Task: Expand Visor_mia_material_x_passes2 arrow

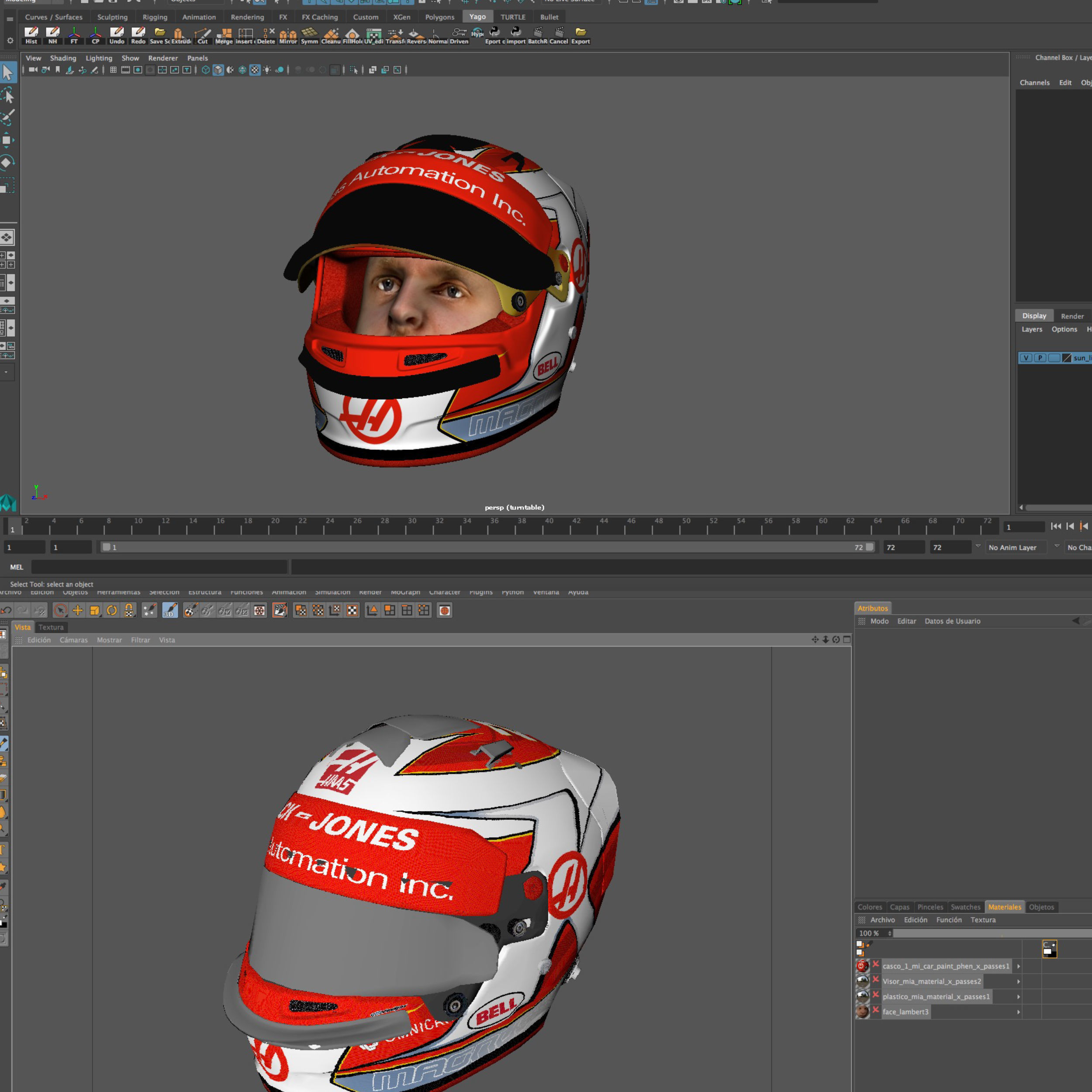Action: [1019, 981]
